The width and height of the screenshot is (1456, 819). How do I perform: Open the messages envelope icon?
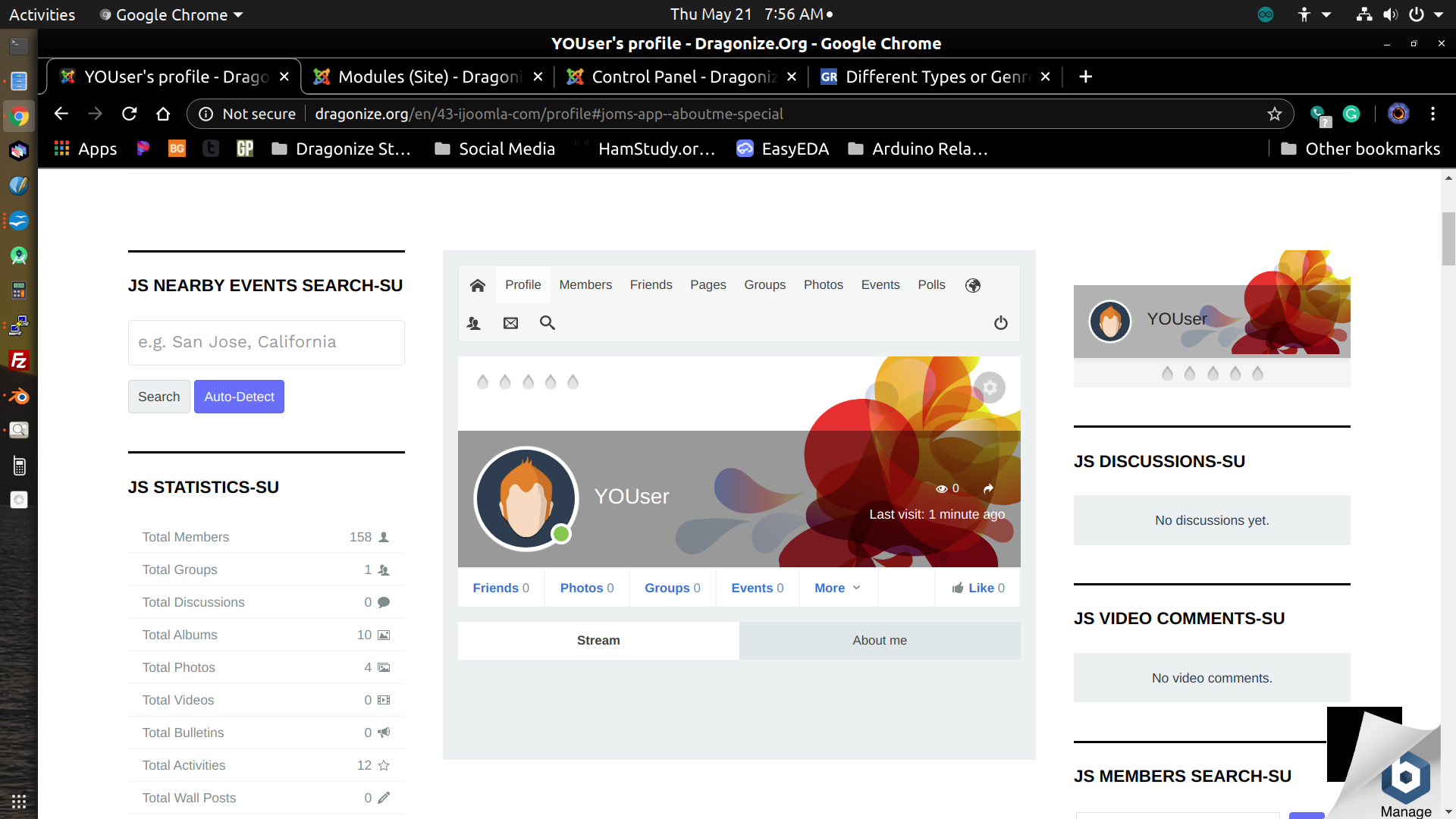511,323
